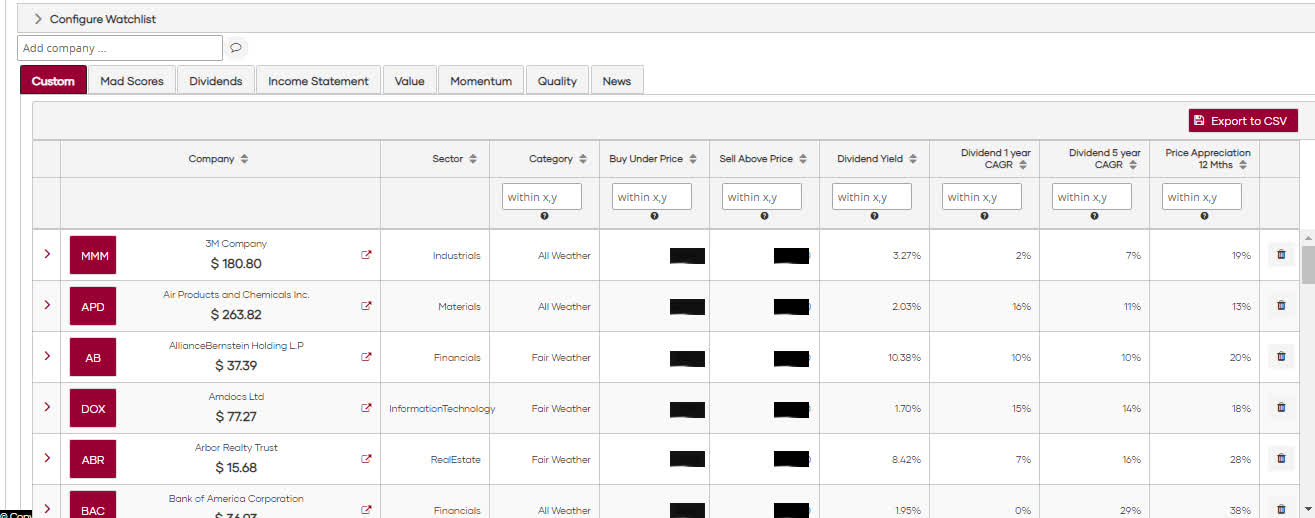Screen dimensions: 1315x518
Task: Click the Sell Above Price filter input
Action: point(762,197)
